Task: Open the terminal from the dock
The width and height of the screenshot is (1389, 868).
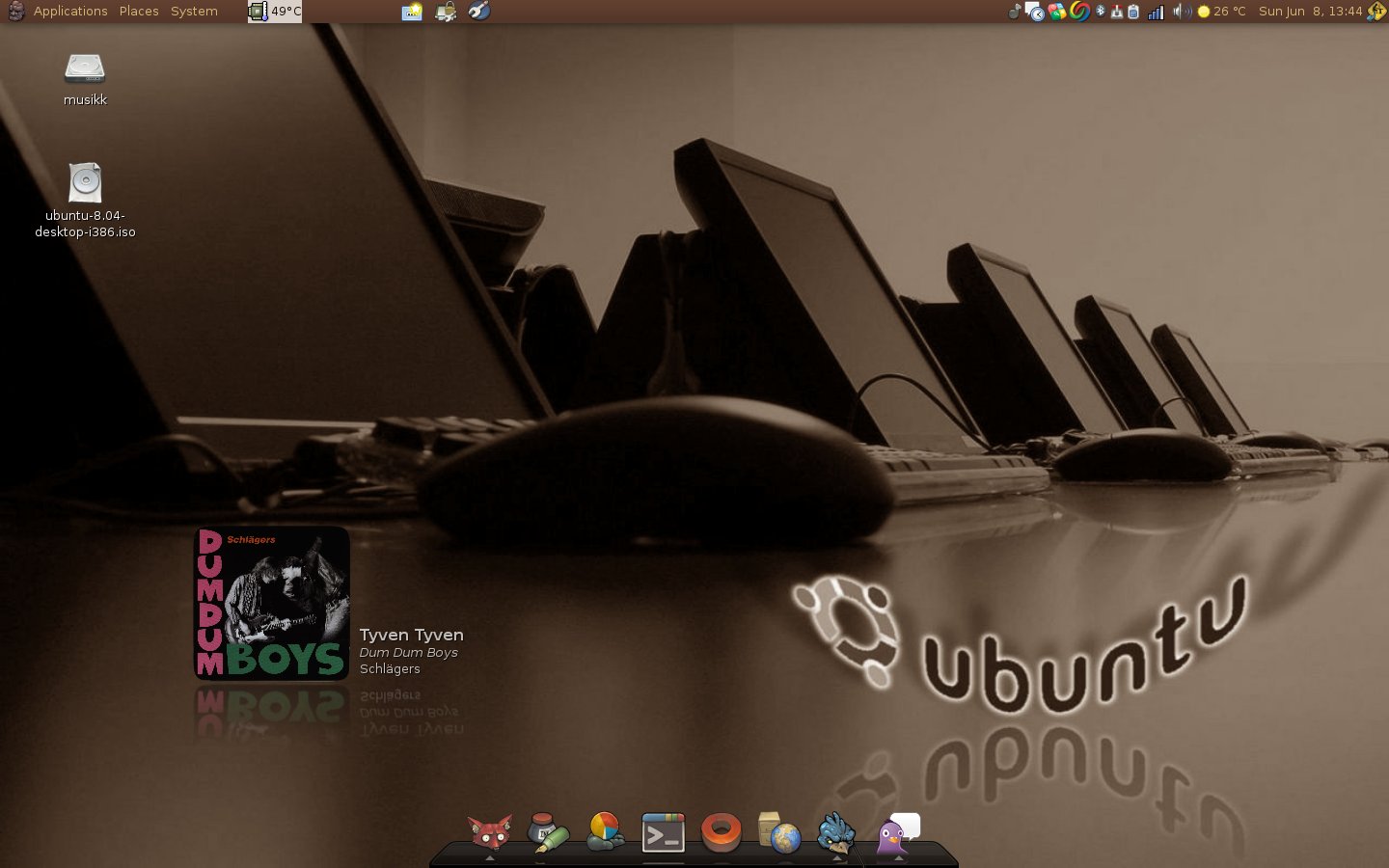Action: (664, 833)
